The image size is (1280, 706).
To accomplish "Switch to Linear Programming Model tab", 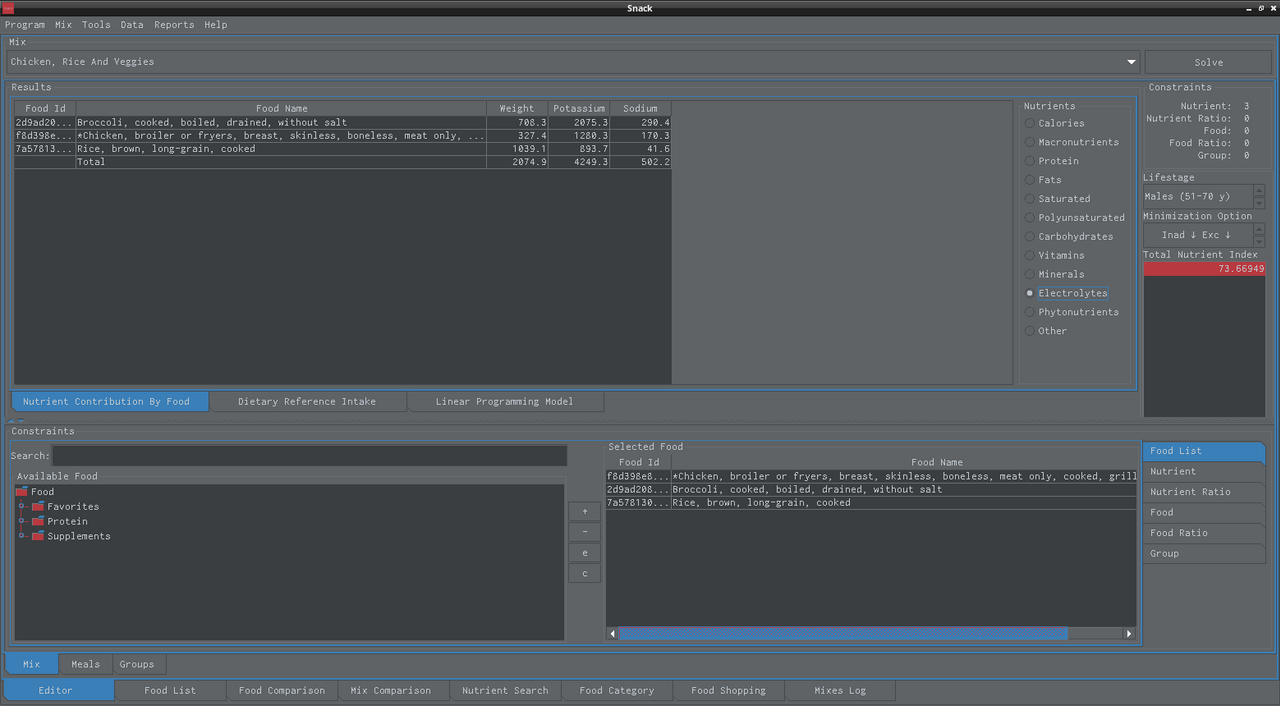I will (505, 402).
